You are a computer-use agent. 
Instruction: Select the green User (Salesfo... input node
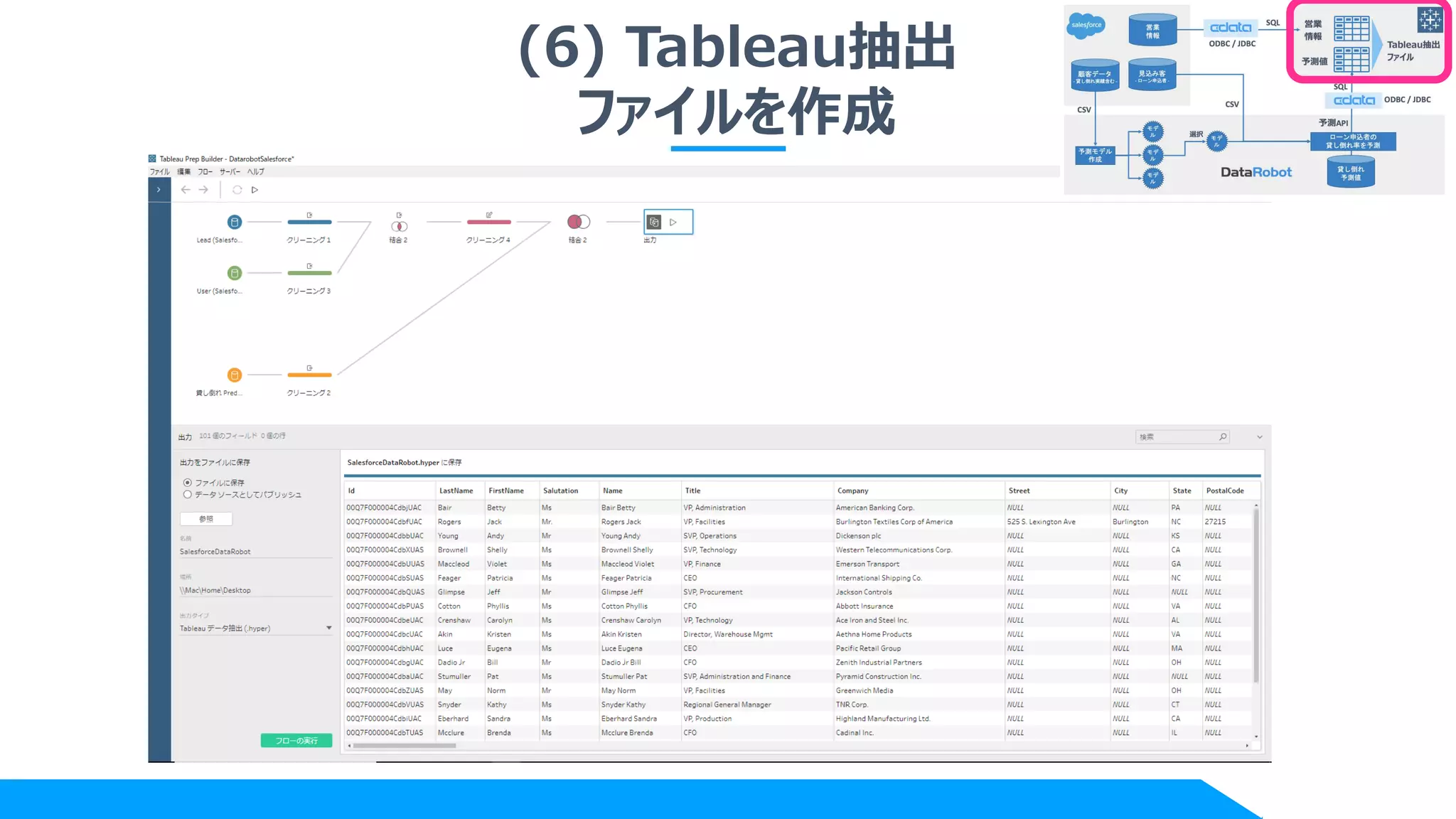(x=235, y=273)
